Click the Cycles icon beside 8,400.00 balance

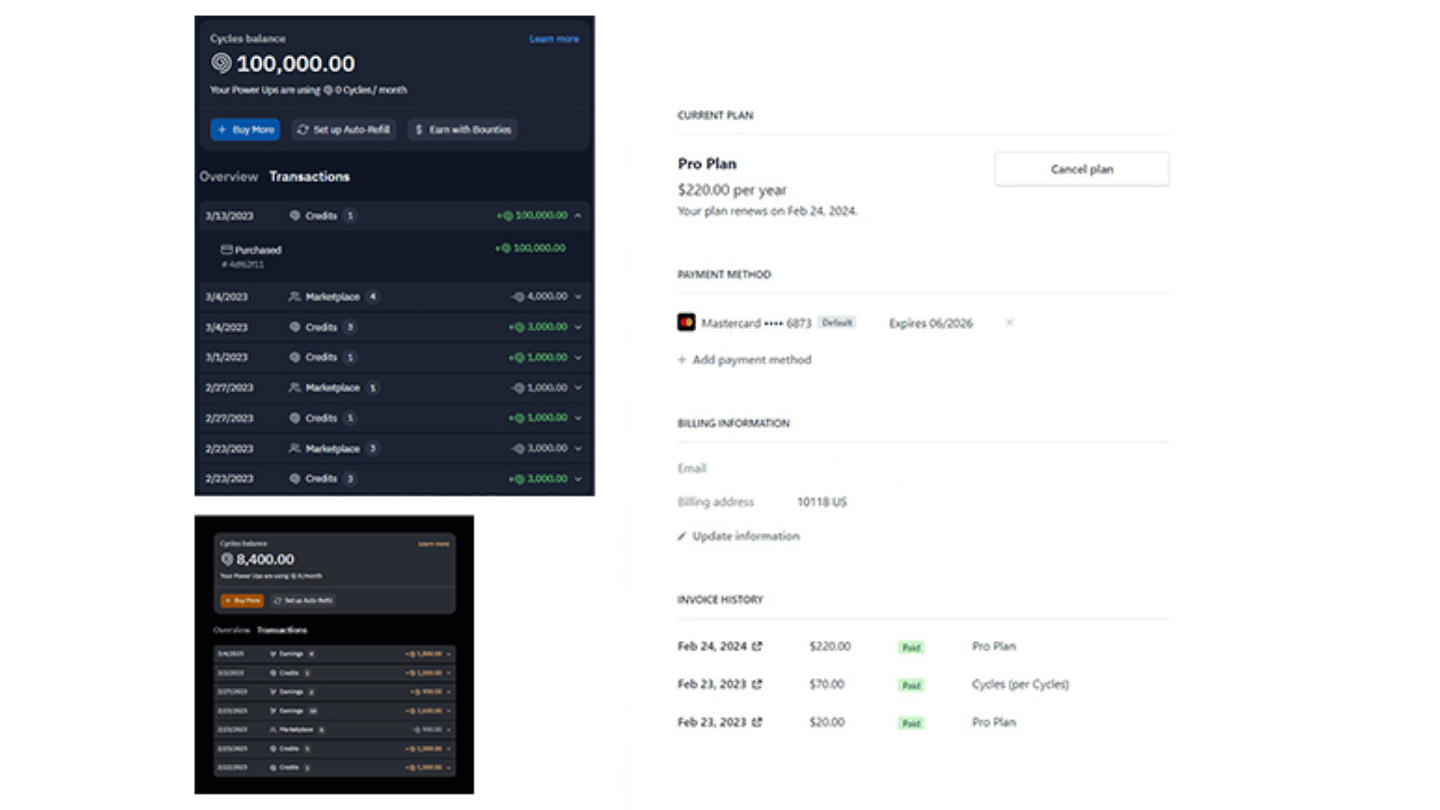(227, 560)
